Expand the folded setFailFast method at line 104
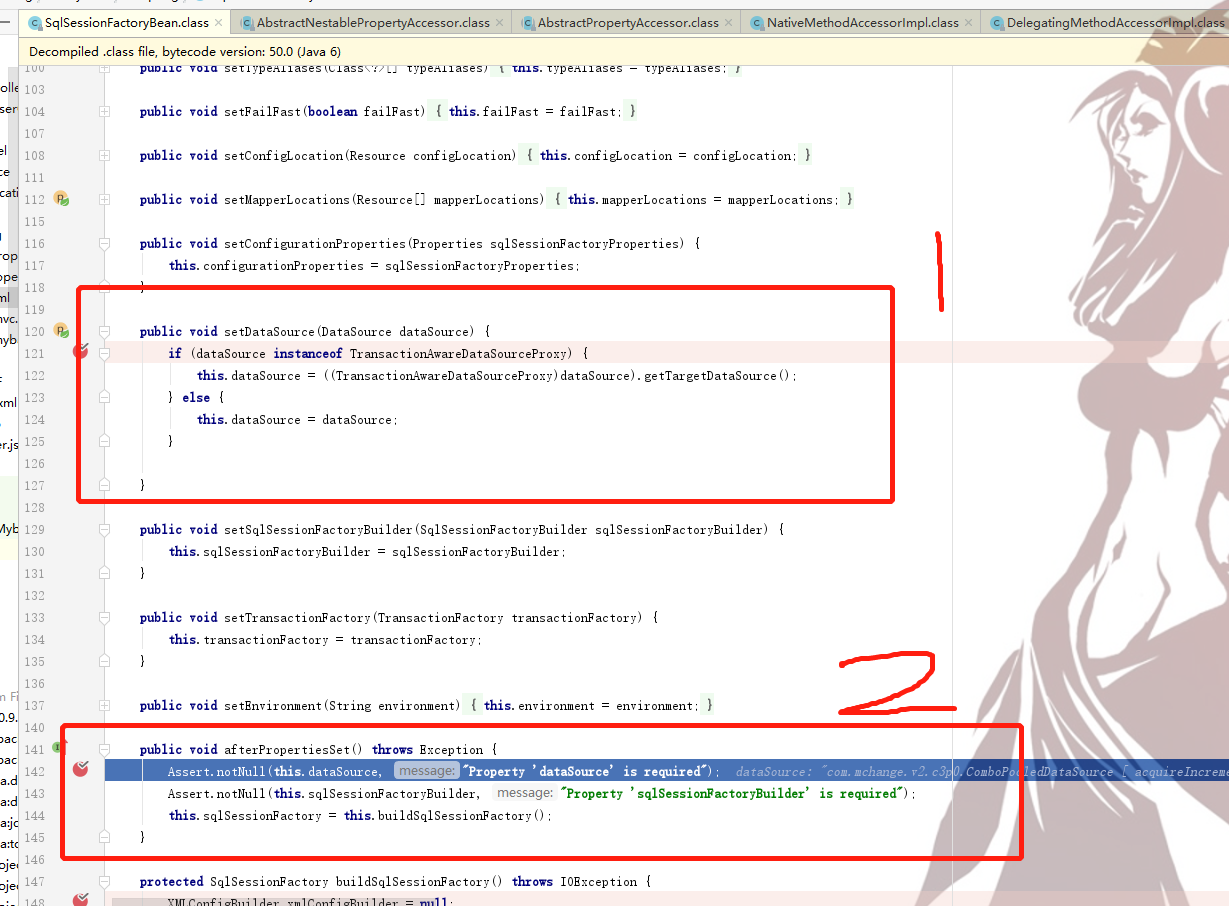Screen dimensions: 1229x906 [104, 111]
